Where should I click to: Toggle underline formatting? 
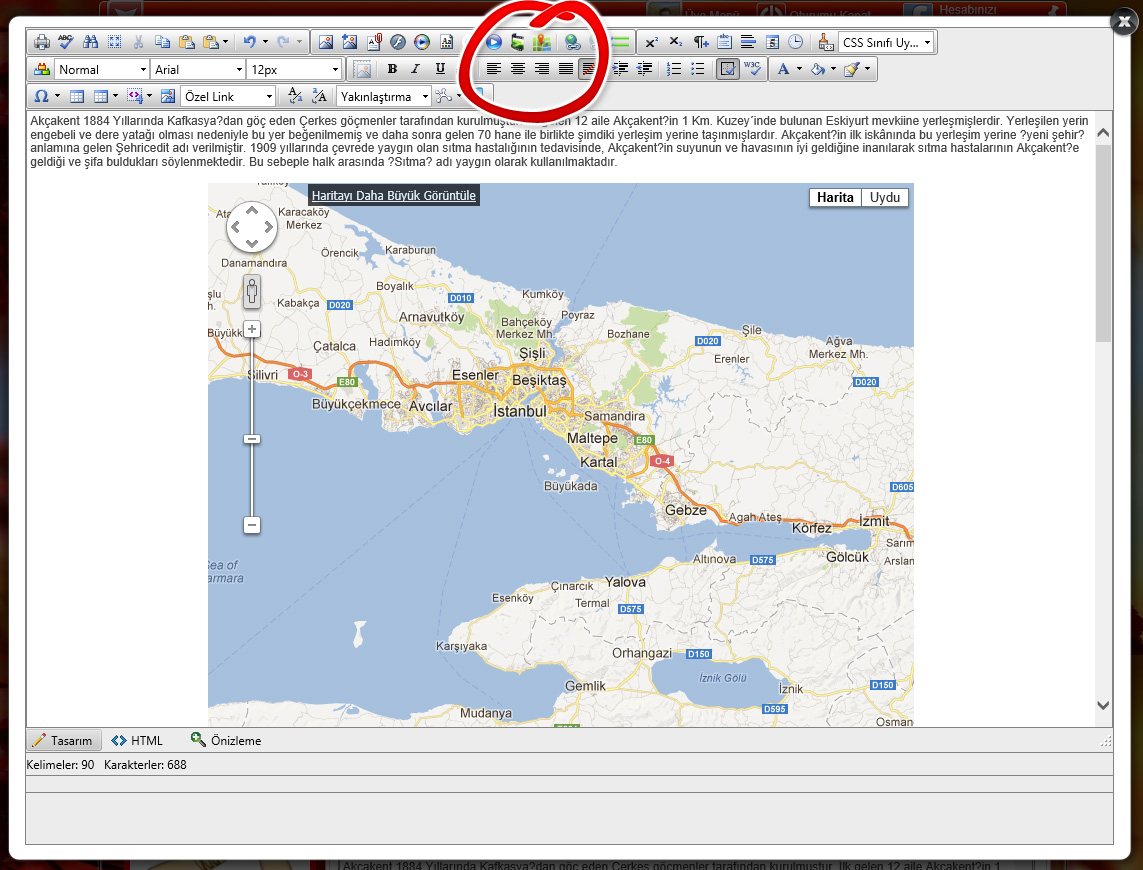click(440, 69)
